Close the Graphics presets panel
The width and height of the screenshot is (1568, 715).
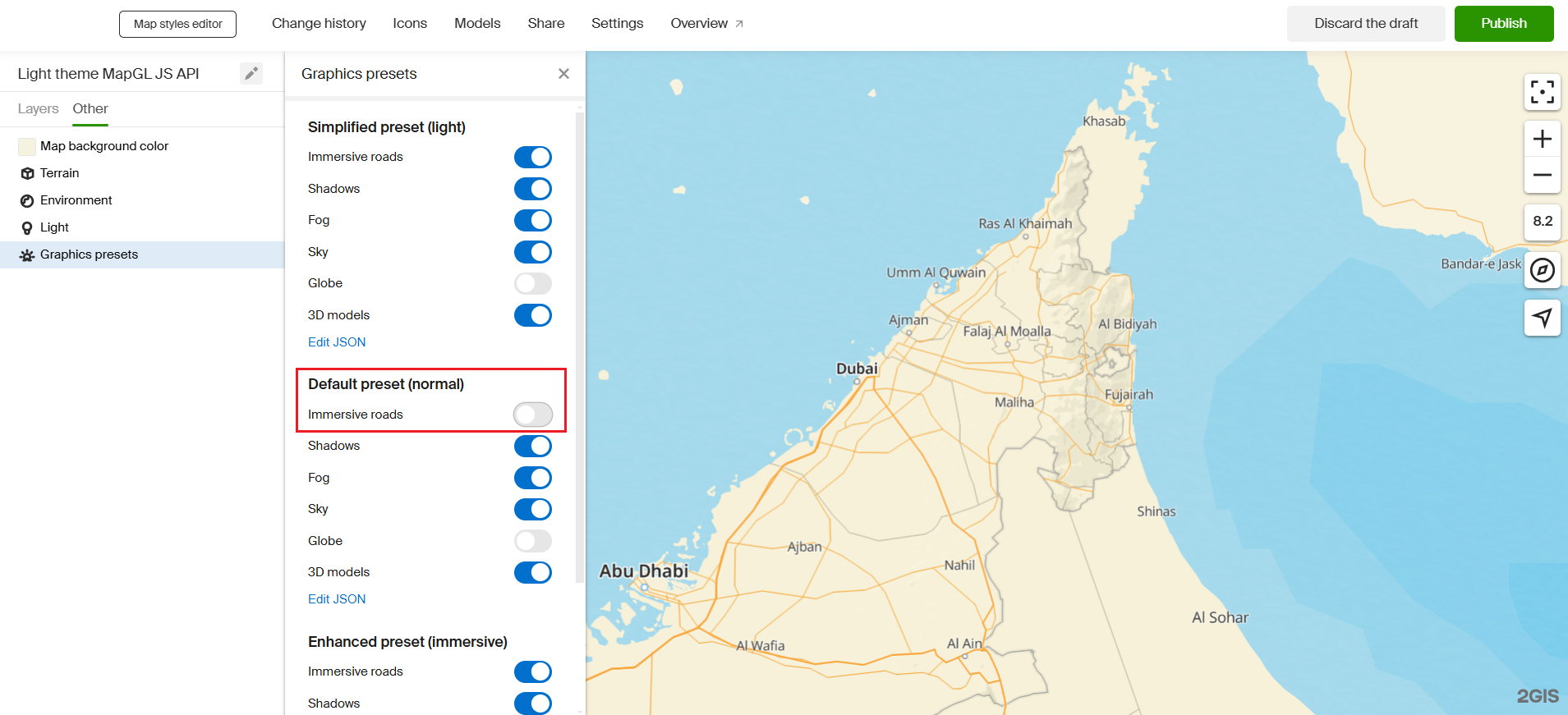pos(563,74)
